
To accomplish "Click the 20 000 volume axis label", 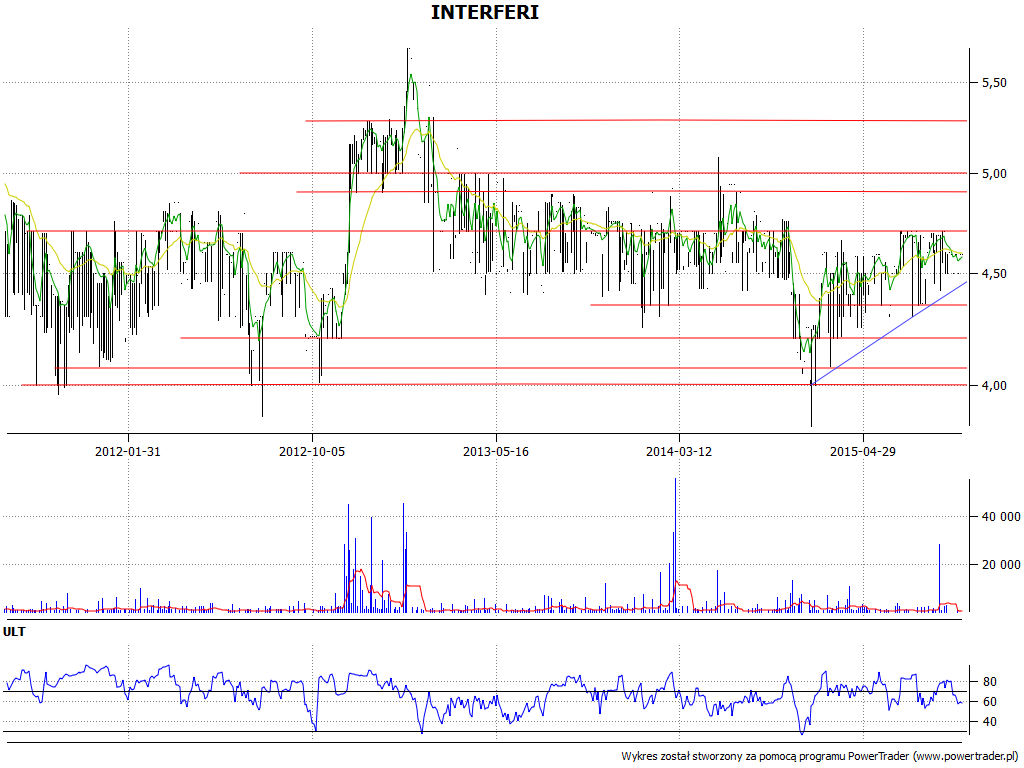I will (x=1001, y=565).
